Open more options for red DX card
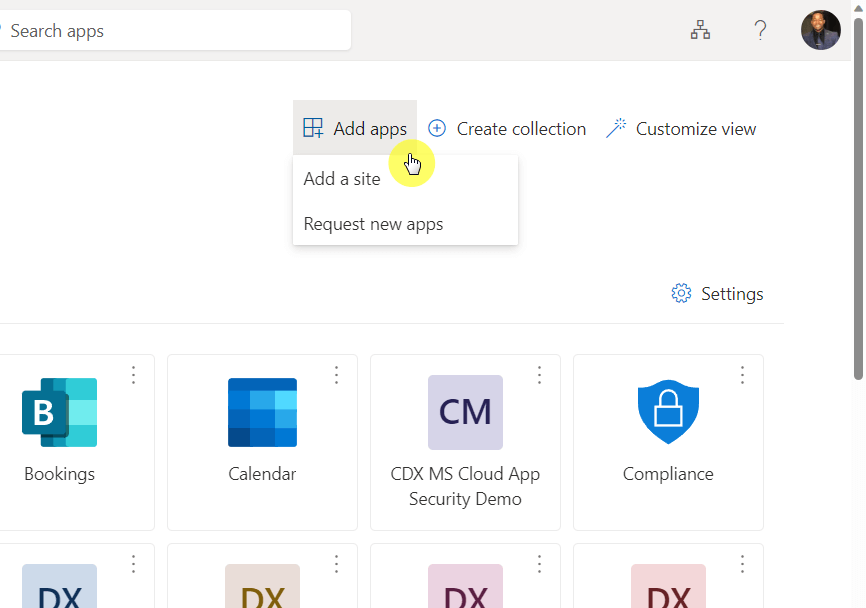 point(742,564)
